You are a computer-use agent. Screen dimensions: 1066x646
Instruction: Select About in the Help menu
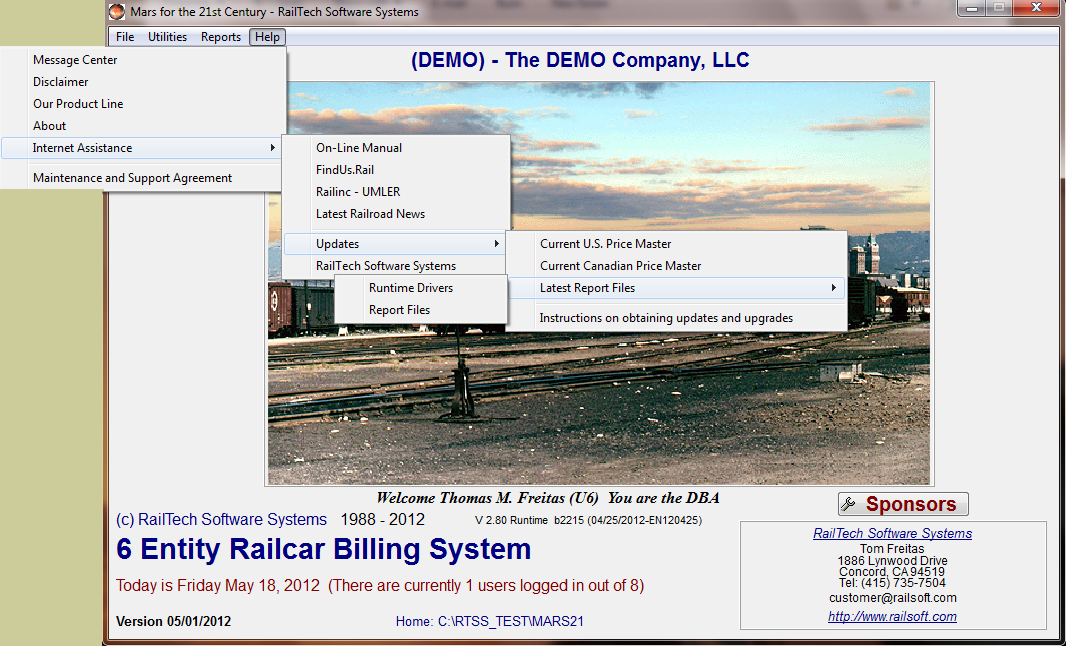(50, 126)
